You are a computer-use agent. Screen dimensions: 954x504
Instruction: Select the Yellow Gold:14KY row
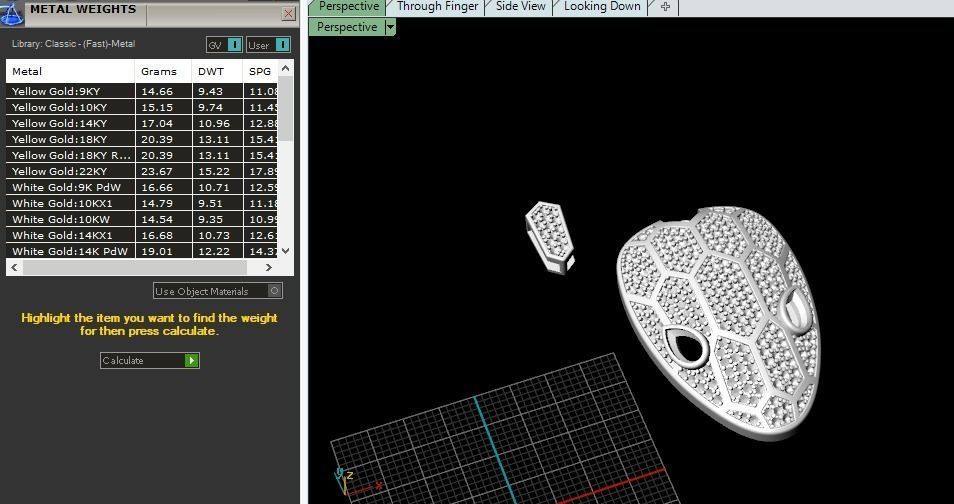tap(142, 123)
